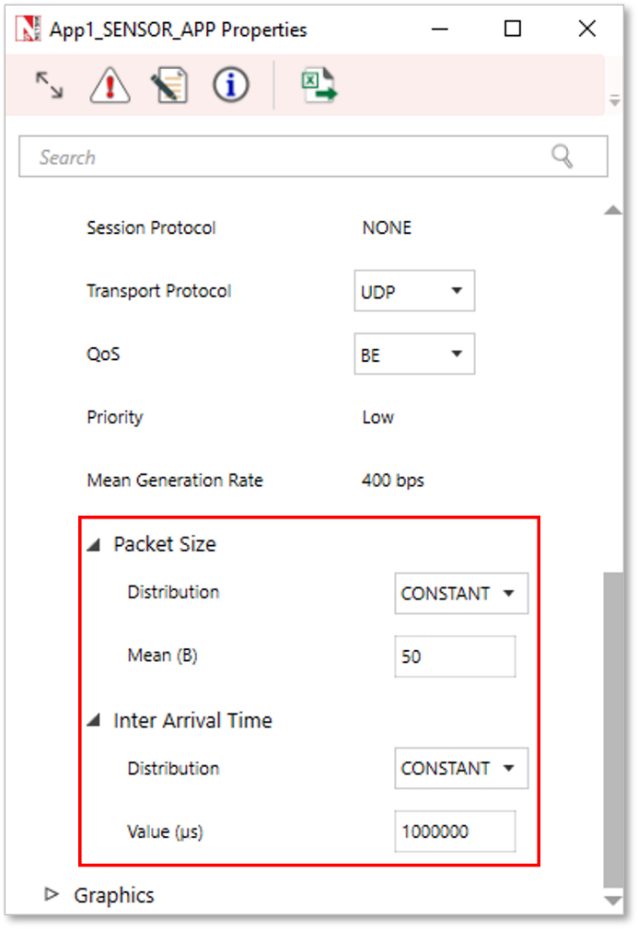This screenshot has height=929, width=638.
Task: Collapse the Packet Size section
Action: [93, 545]
